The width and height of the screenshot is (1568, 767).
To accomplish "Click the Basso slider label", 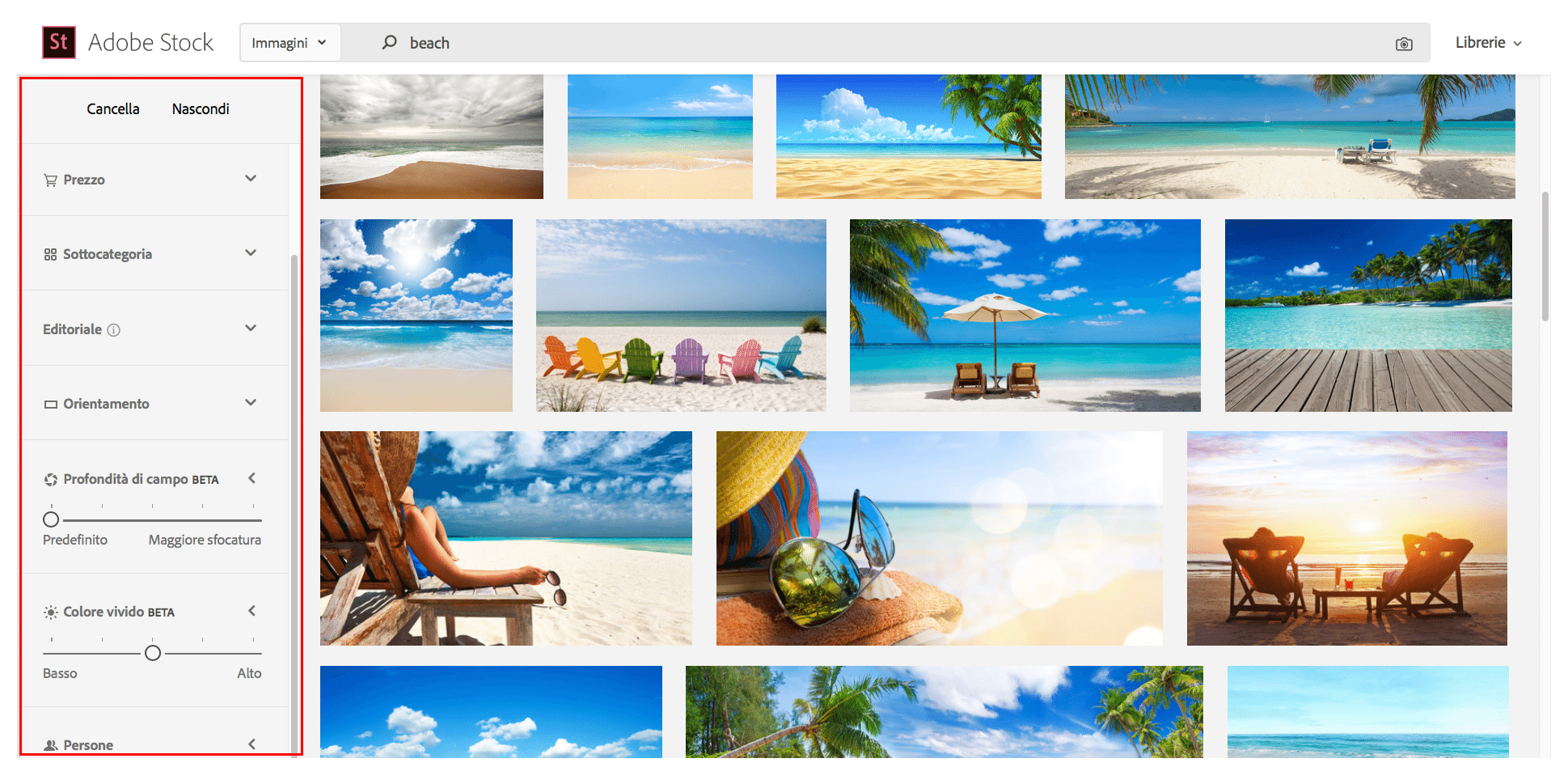I will pyautogui.click(x=60, y=674).
